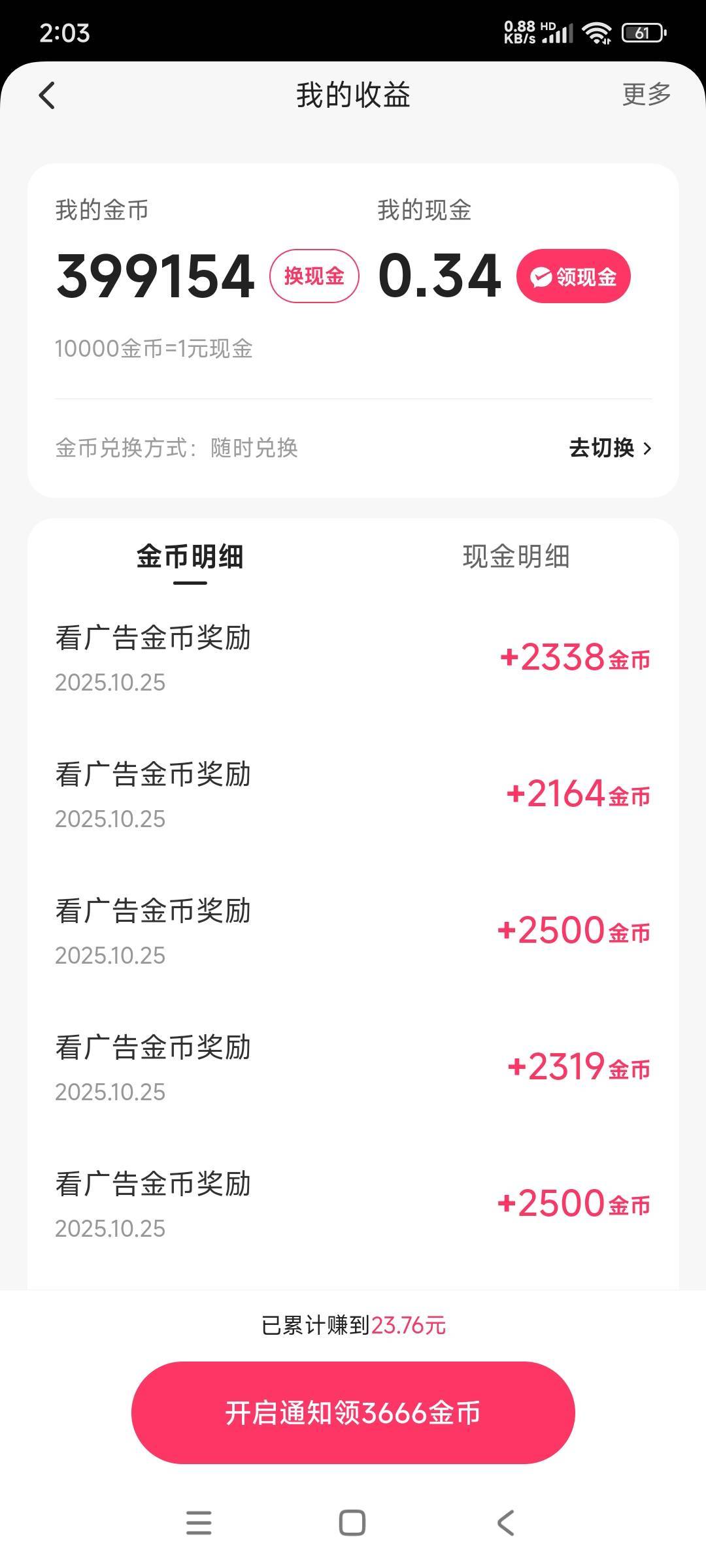Screen dimensions: 706x1568
Task: Tap the 0.34 cash balance amount
Action: 439,276
